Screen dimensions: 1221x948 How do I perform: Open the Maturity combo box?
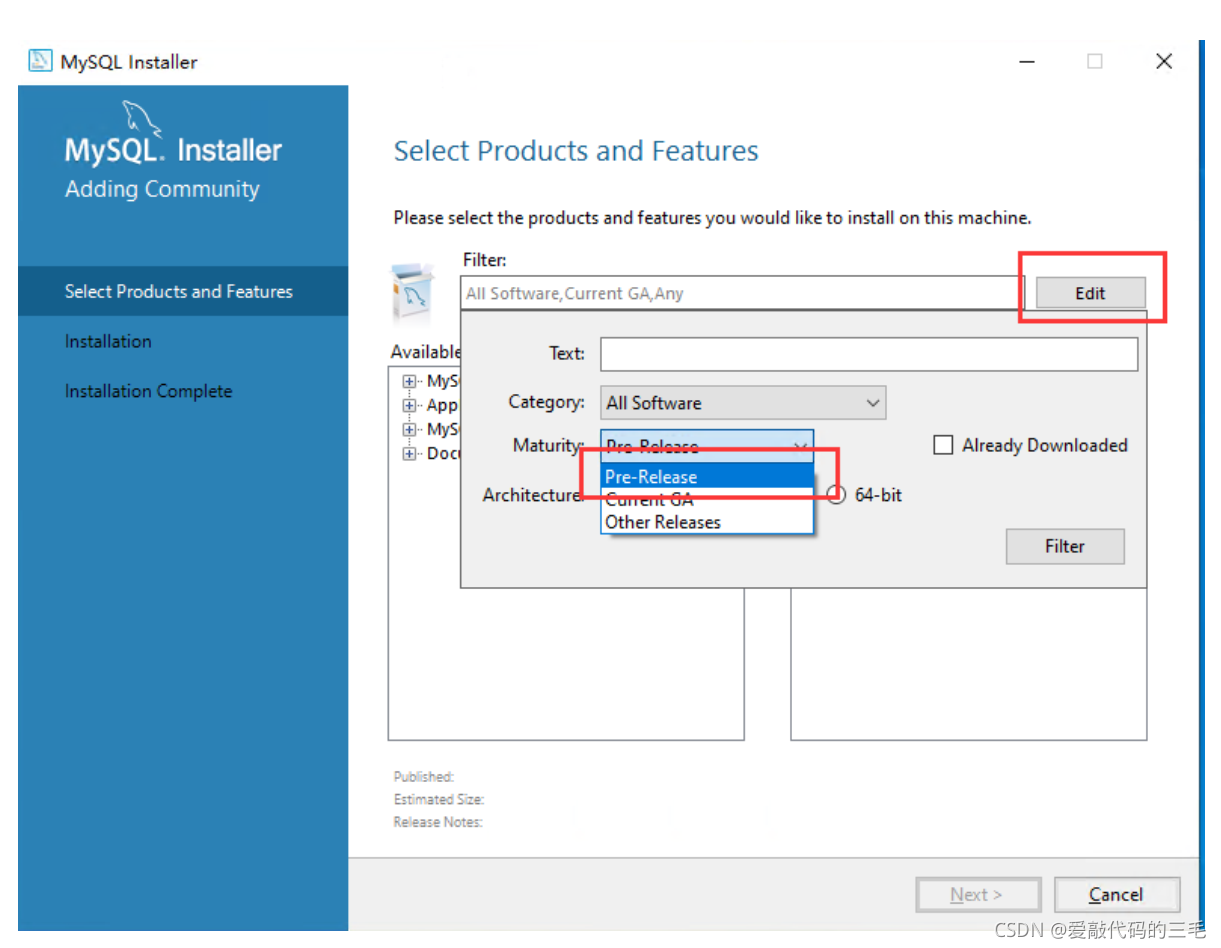click(x=707, y=446)
